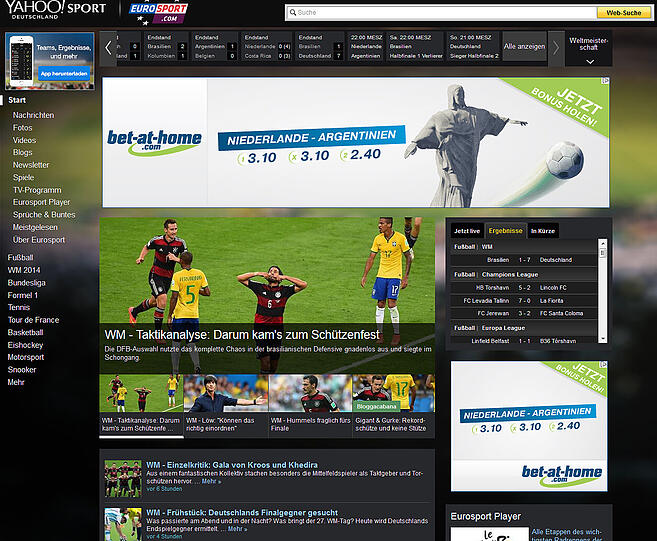Open the Start navigation item
The height and width of the screenshot is (541, 657).
17,100
